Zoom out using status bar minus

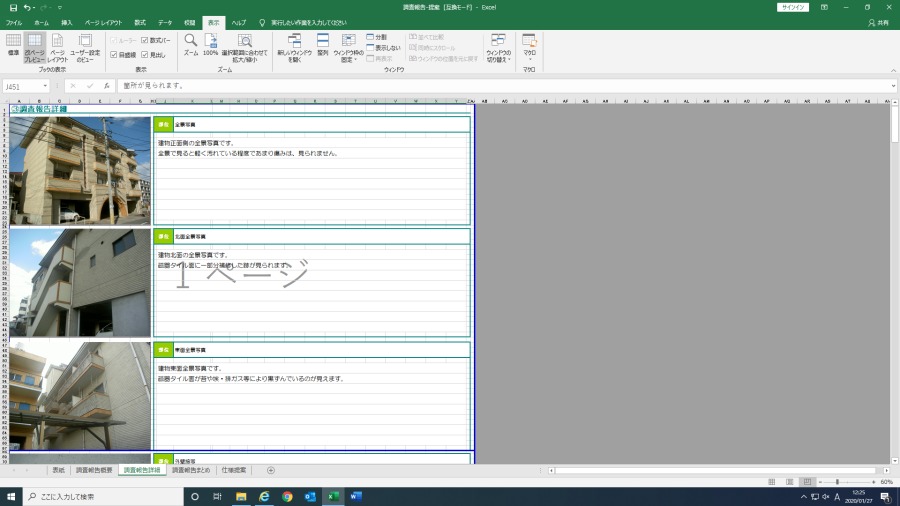coord(820,482)
